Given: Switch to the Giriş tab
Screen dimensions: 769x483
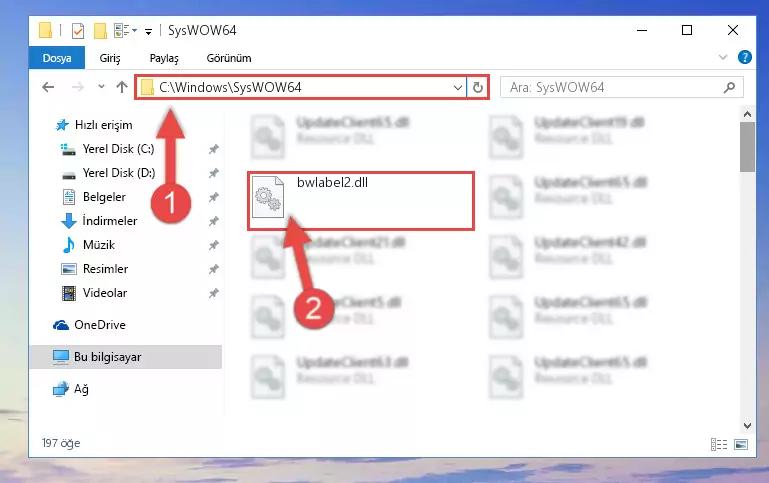Looking at the screenshot, I should pyautogui.click(x=110, y=58).
